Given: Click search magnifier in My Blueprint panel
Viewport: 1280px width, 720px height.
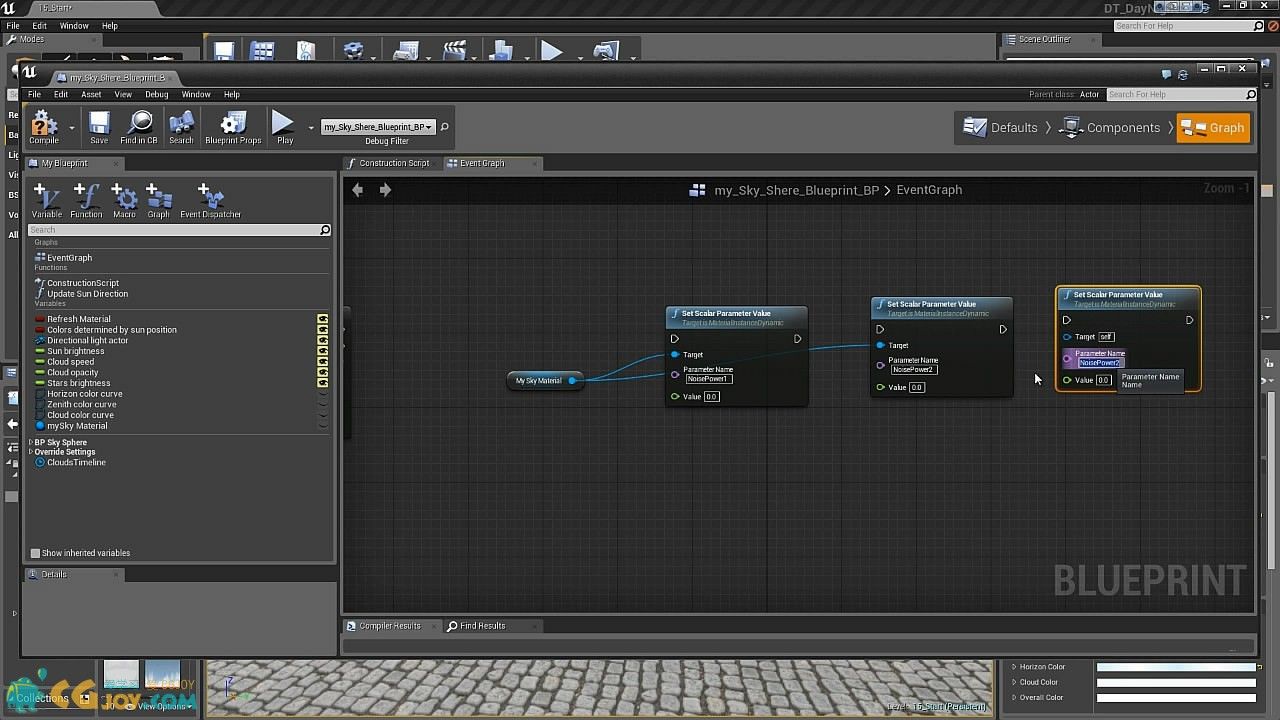Looking at the screenshot, I should tap(325, 230).
